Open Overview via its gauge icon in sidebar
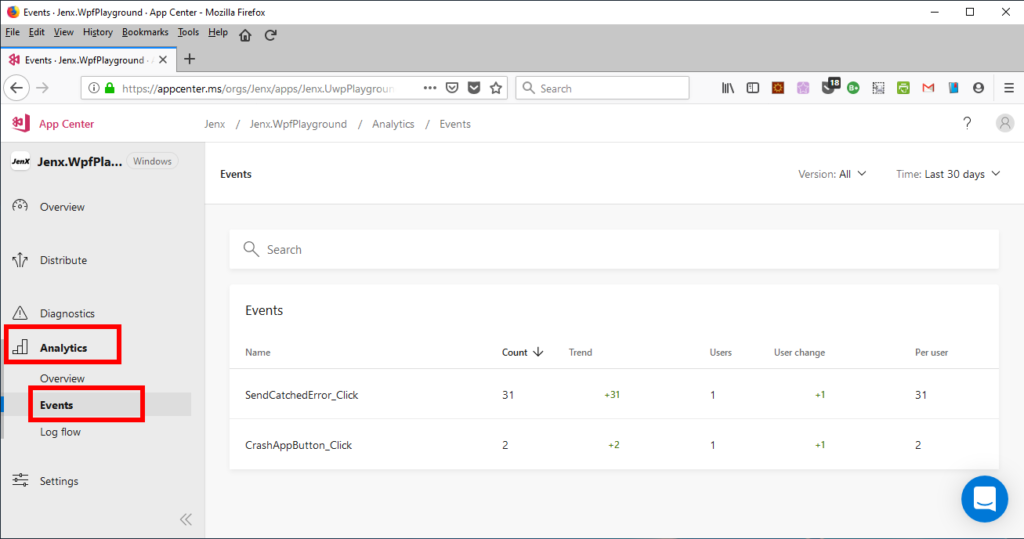This screenshot has width=1024, height=539. 20,206
